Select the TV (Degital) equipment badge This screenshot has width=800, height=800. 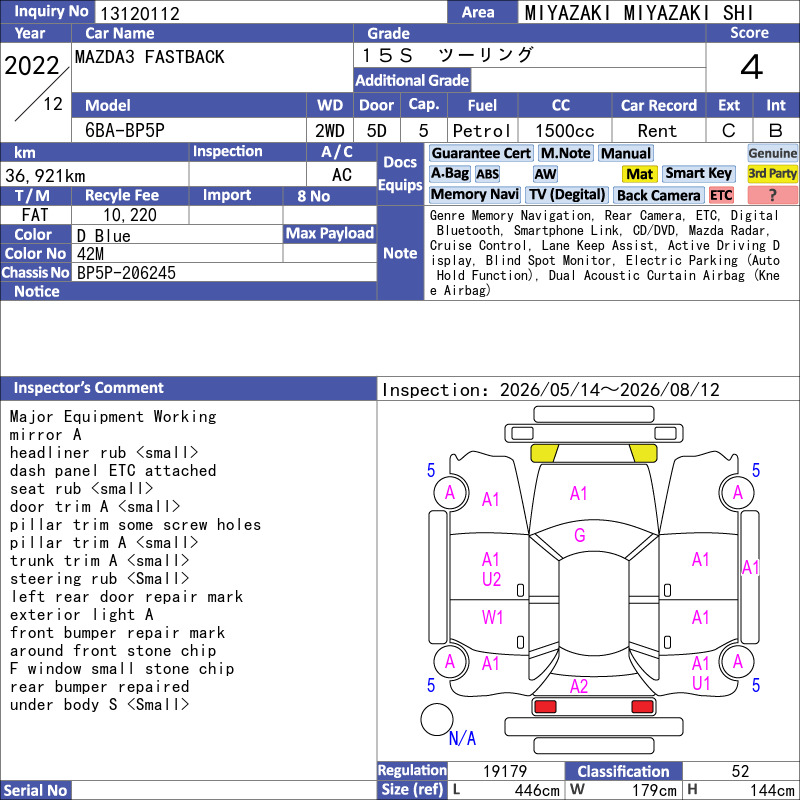567,195
